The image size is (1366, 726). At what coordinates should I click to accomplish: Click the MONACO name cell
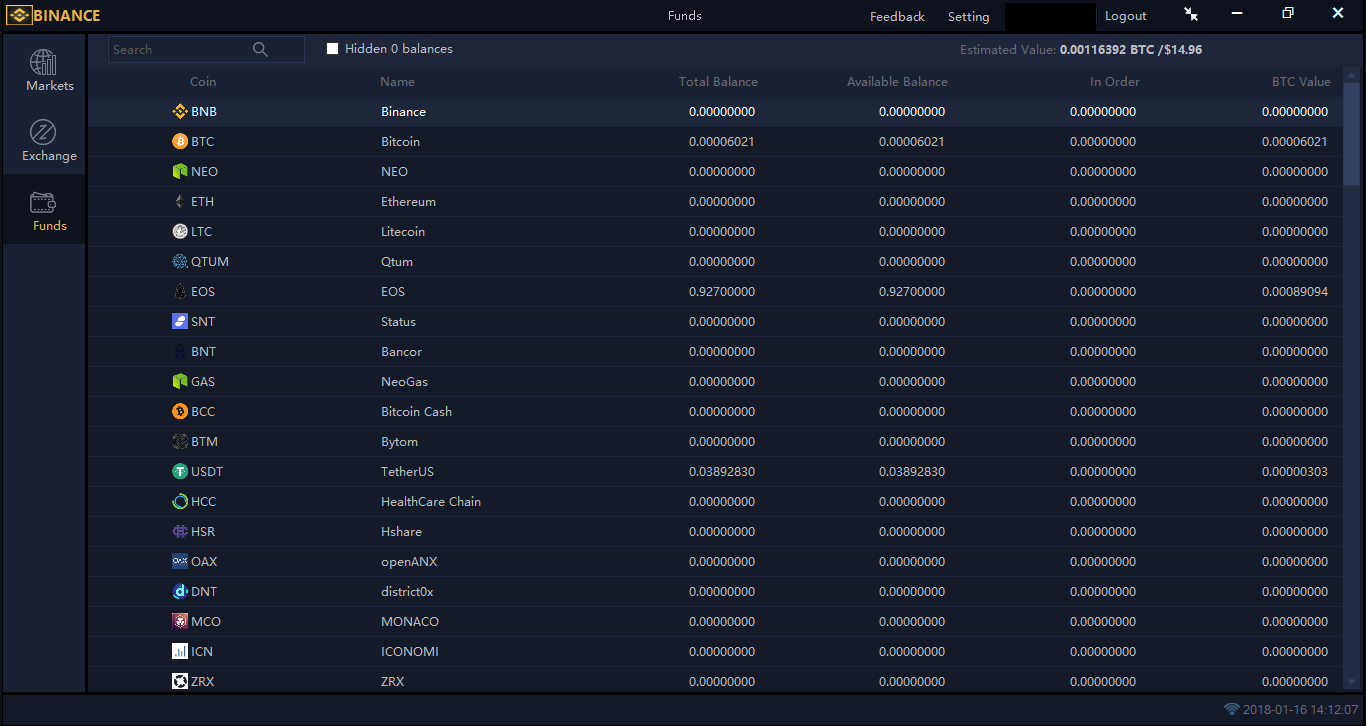coord(410,622)
